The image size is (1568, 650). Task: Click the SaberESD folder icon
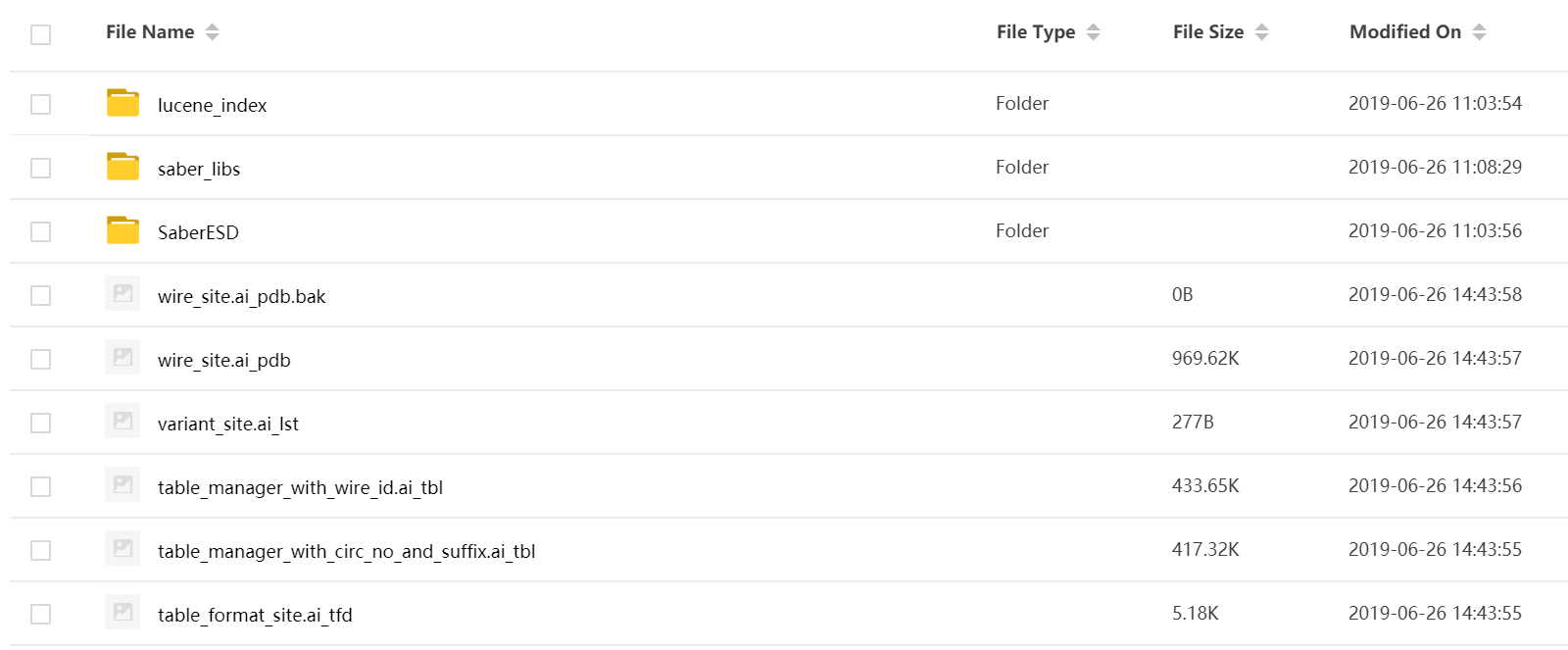[122, 230]
